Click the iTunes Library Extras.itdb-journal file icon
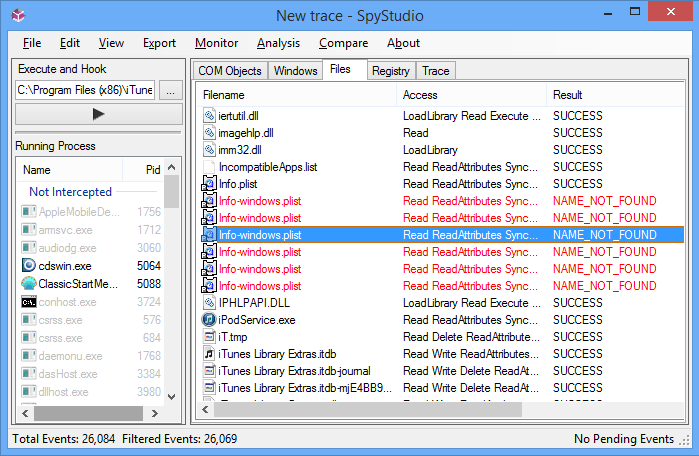 [x=209, y=371]
